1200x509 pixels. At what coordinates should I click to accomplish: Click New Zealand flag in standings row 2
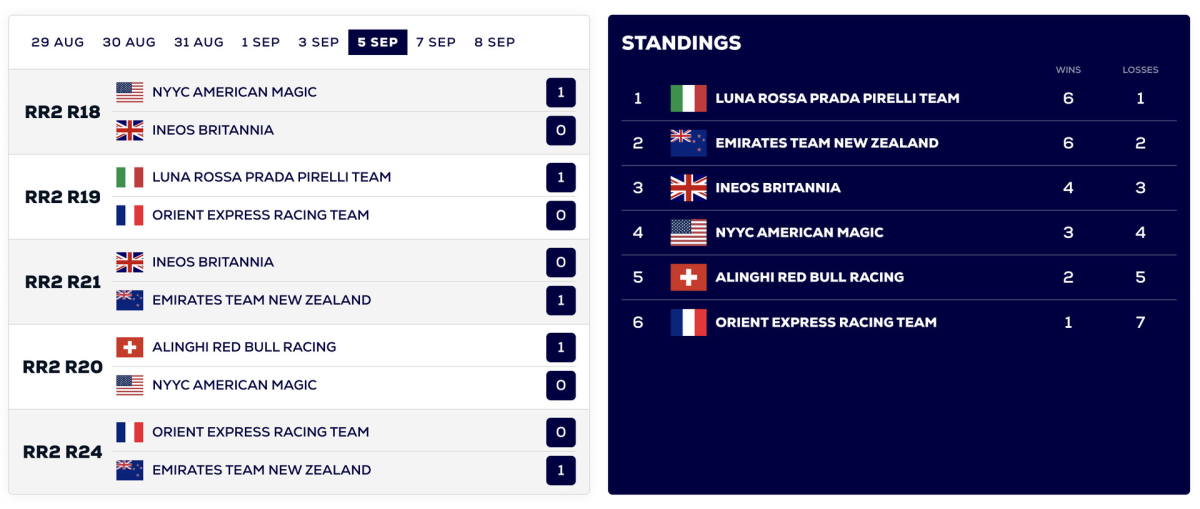click(x=688, y=143)
